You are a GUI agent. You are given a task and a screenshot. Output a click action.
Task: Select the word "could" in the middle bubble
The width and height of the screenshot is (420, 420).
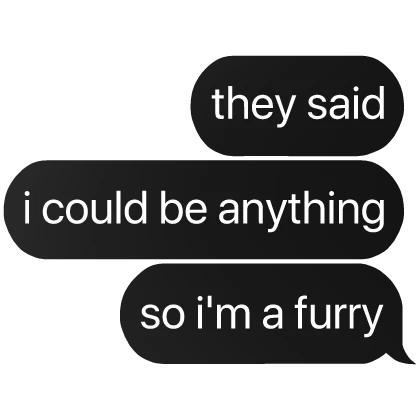coord(94,207)
